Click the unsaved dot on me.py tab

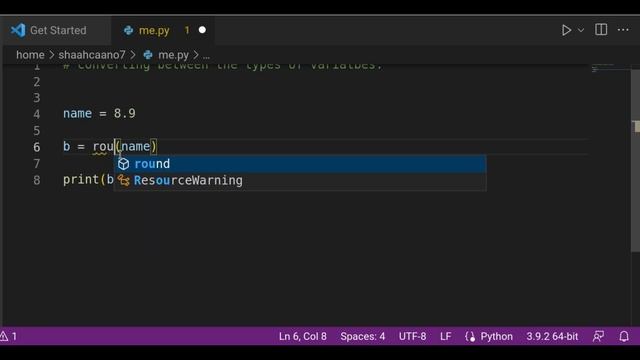(x=202, y=30)
